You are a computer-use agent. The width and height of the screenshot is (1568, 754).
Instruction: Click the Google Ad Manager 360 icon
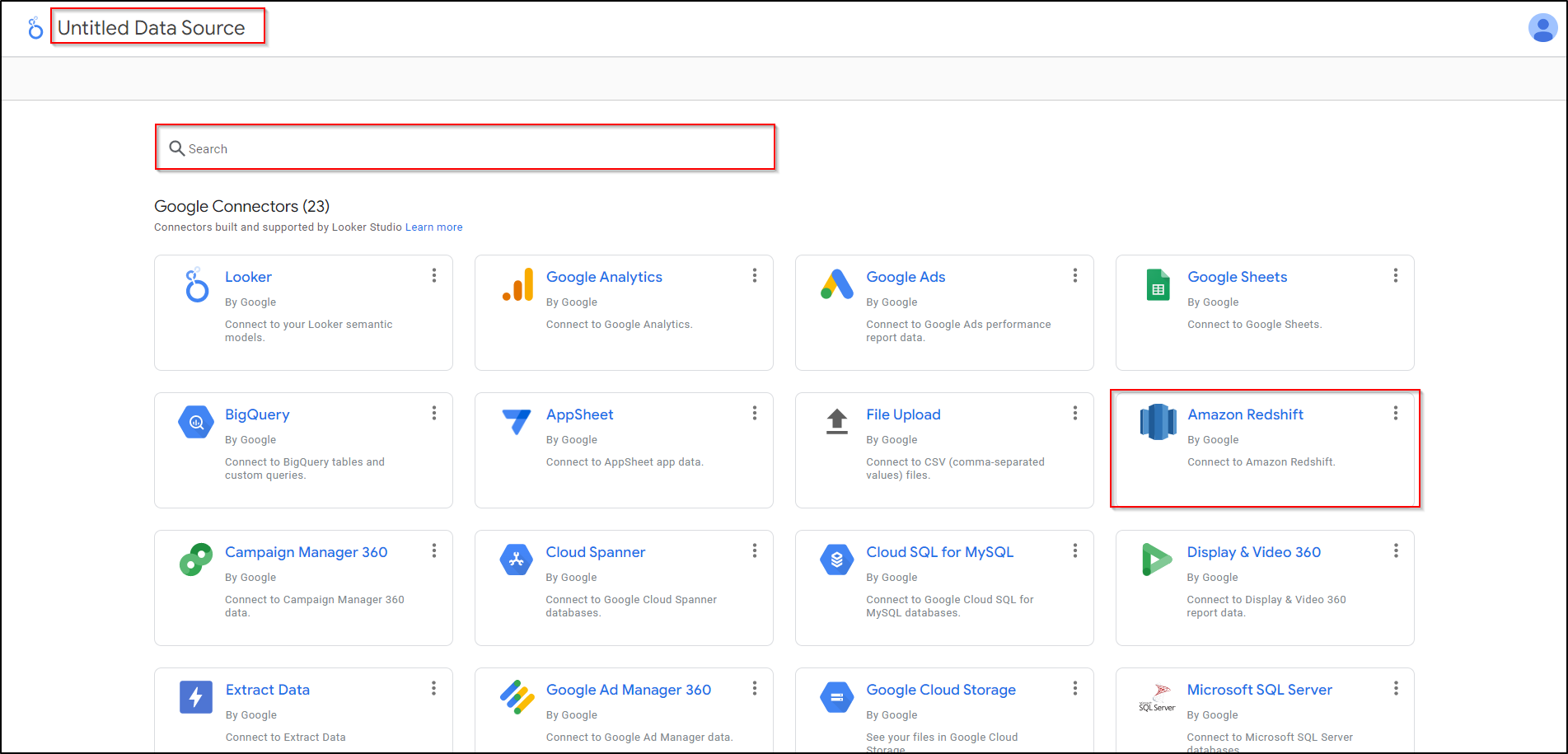(517, 697)
